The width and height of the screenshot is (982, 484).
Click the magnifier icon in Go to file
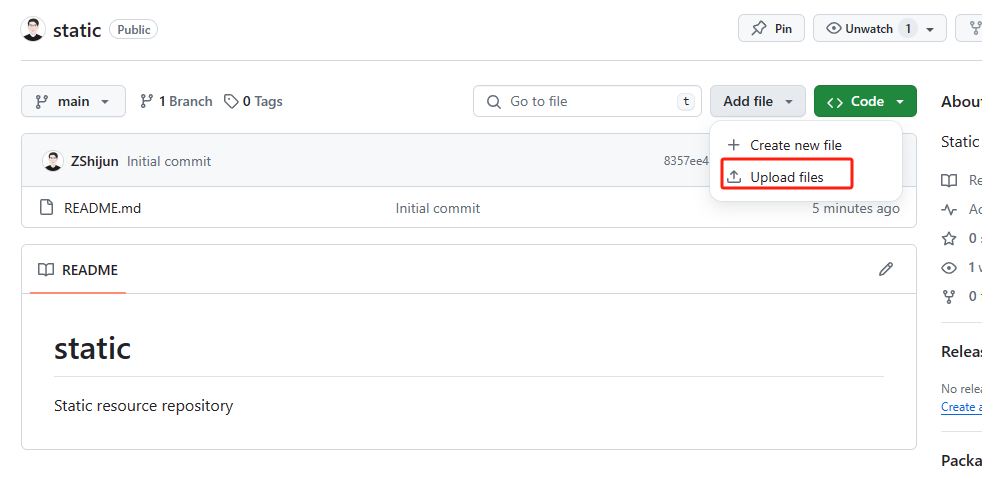(494, 101)
